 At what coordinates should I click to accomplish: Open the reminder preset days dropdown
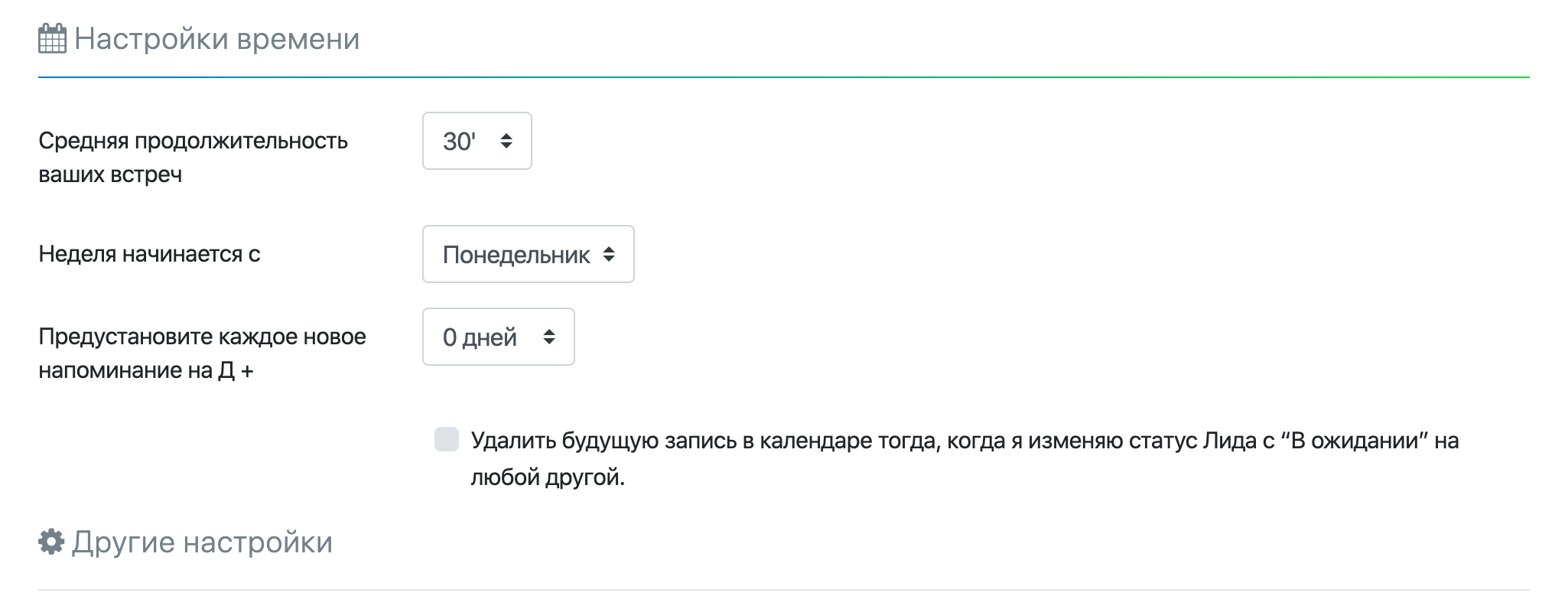(498, 337)
